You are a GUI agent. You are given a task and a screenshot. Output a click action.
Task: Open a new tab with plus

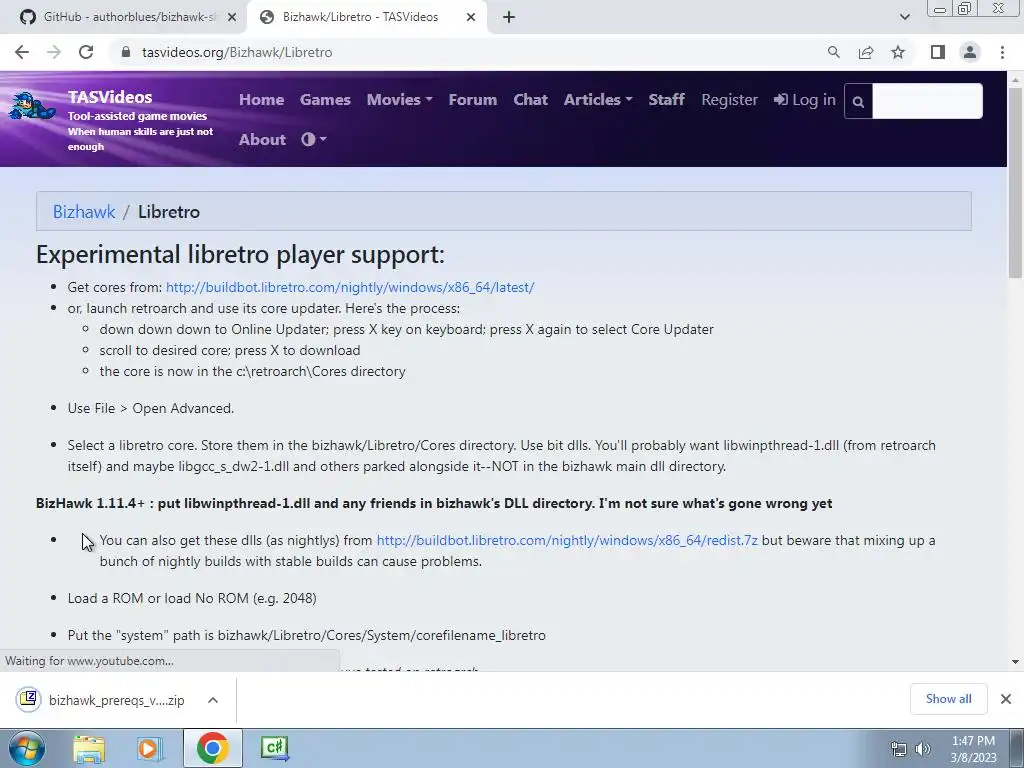[509, 17]
